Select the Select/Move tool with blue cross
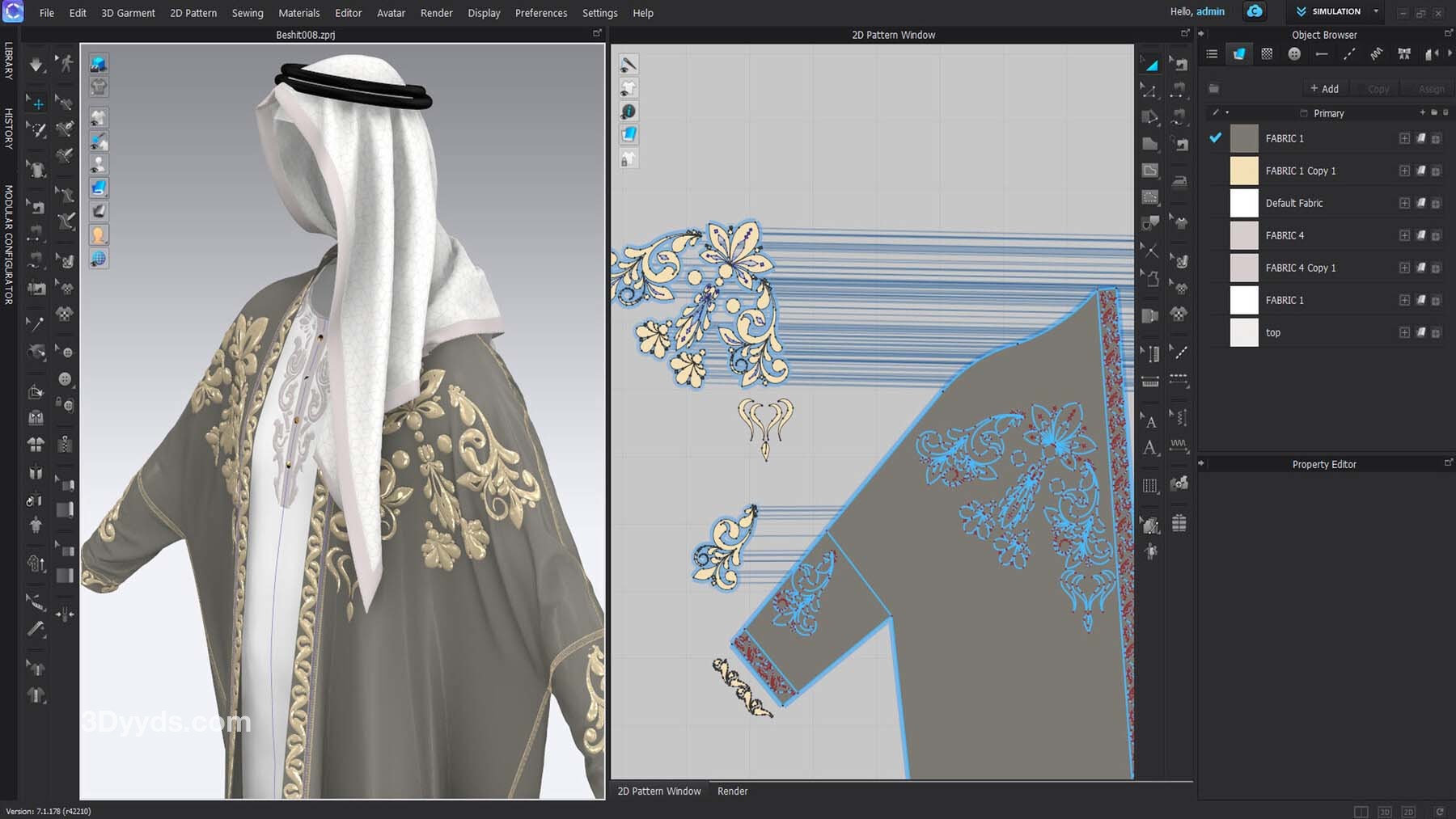Screen dimensions: 1456x819 click(37, 103)
